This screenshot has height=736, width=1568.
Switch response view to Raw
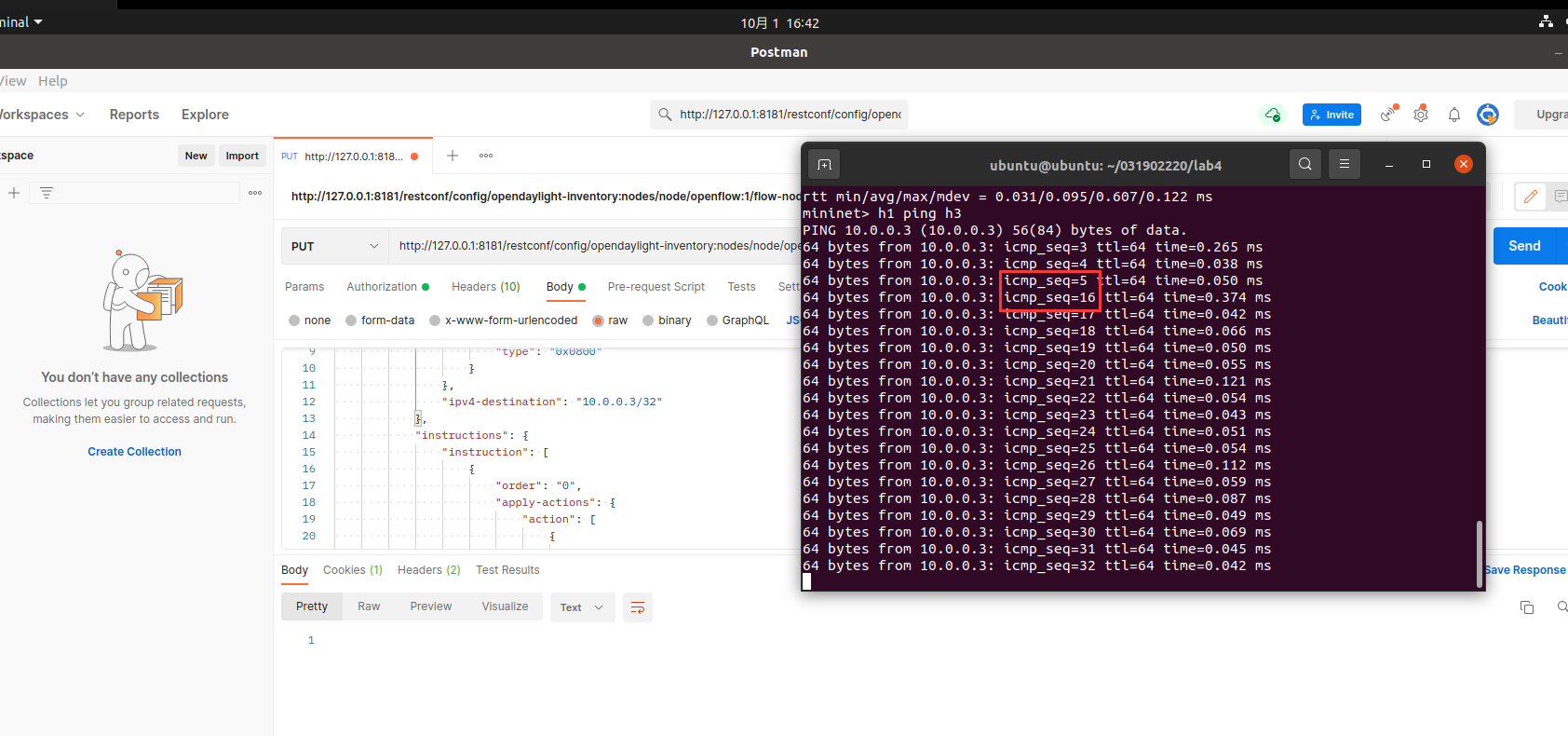pyautogui.click(x=369, y=607)
